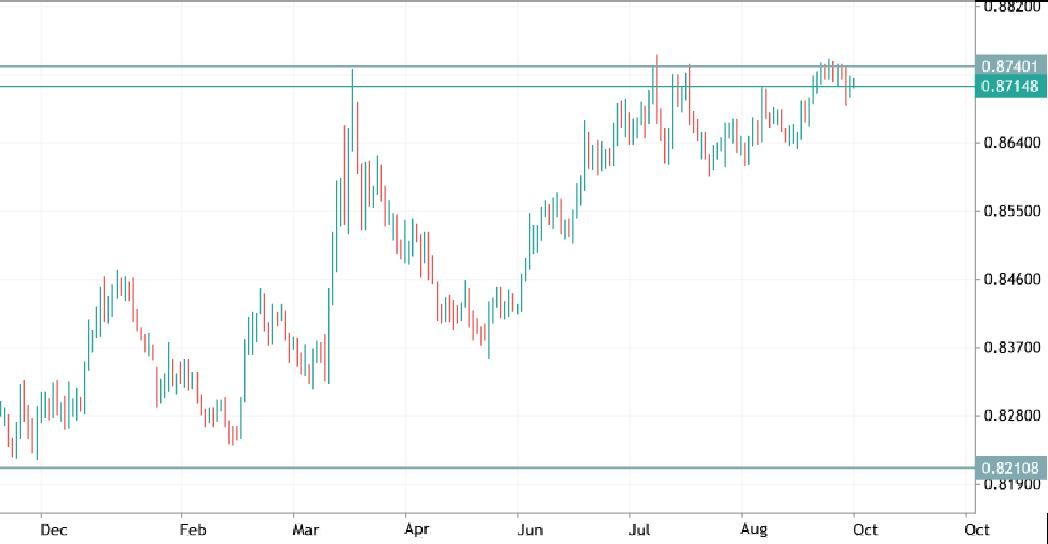
Task: Click the 0.87148 price level label
Action: coord(1010,86)
